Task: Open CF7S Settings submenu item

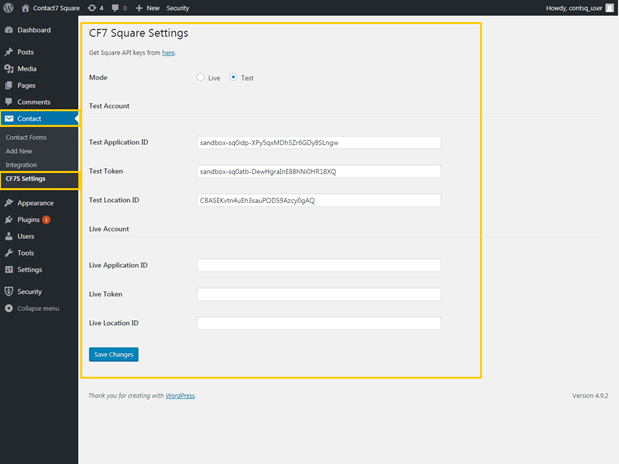Action: 25,178
